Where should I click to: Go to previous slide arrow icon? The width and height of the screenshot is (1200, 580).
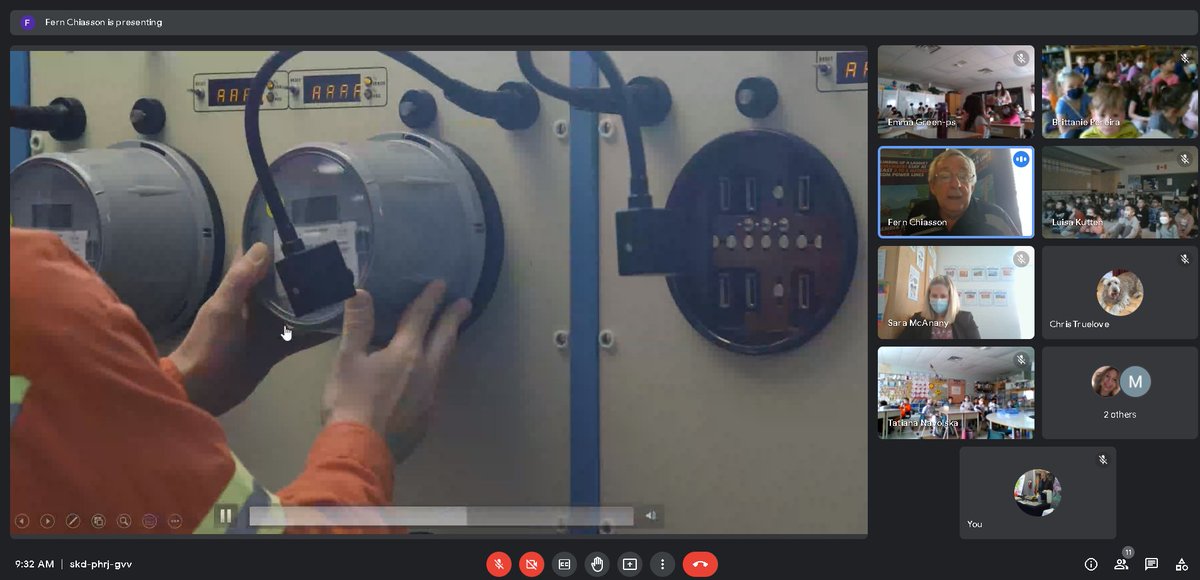pyautogui.click(x=21, y=521)
